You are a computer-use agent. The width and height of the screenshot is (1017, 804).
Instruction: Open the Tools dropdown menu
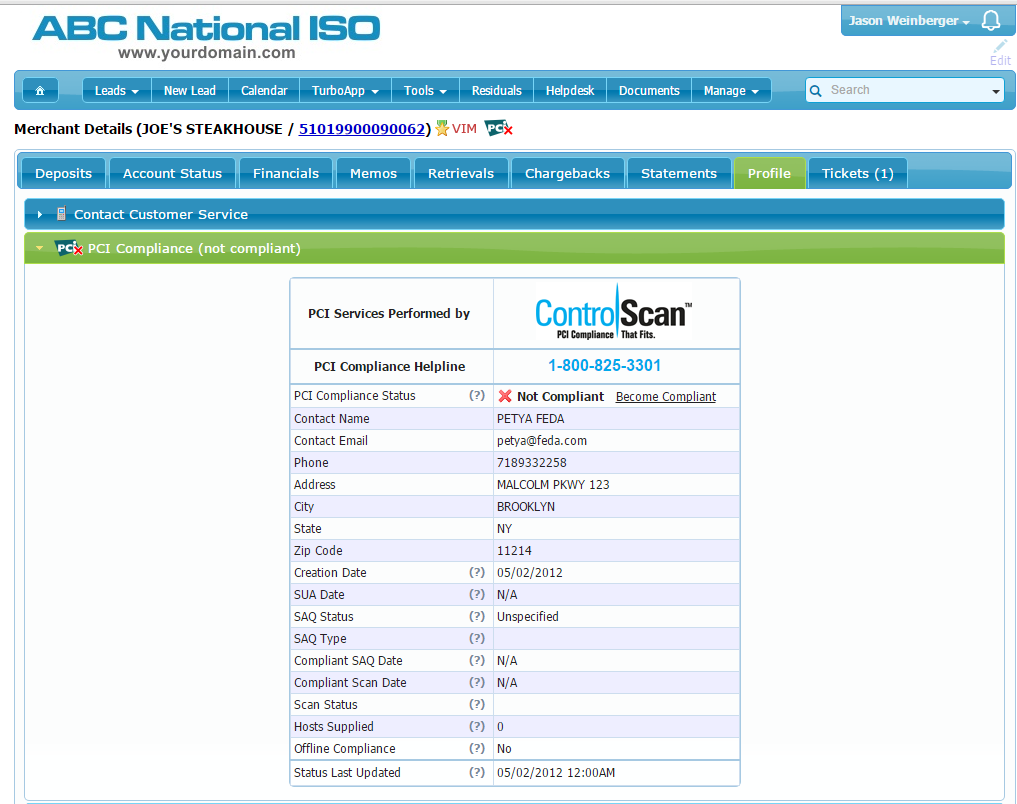[x=425, y=91]
